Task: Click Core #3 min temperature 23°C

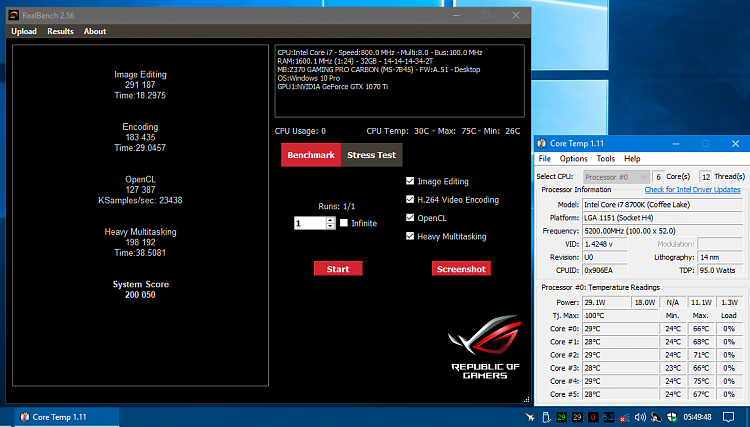Action: pyautogui.click(x=673, y=368)
